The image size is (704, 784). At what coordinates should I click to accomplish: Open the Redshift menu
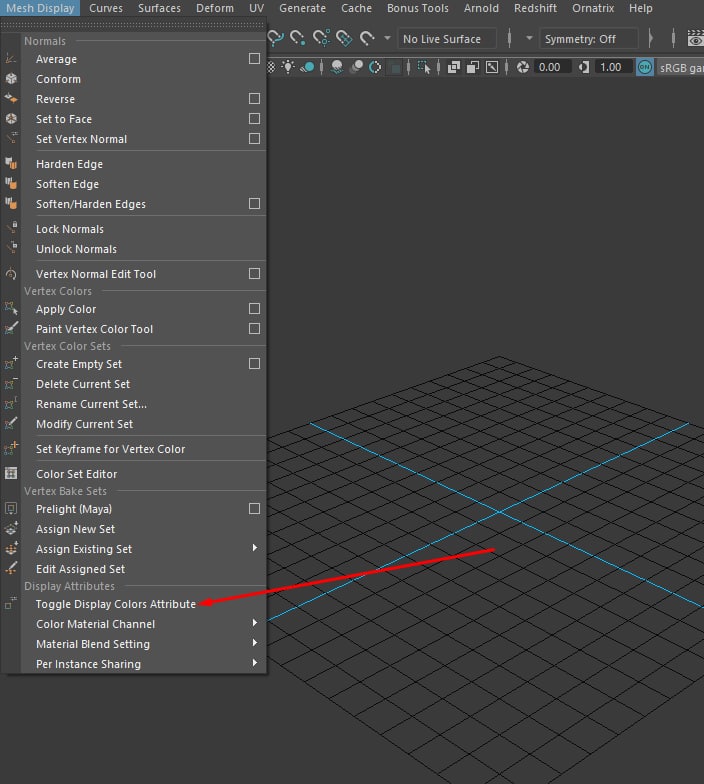(x=535, y=8)
